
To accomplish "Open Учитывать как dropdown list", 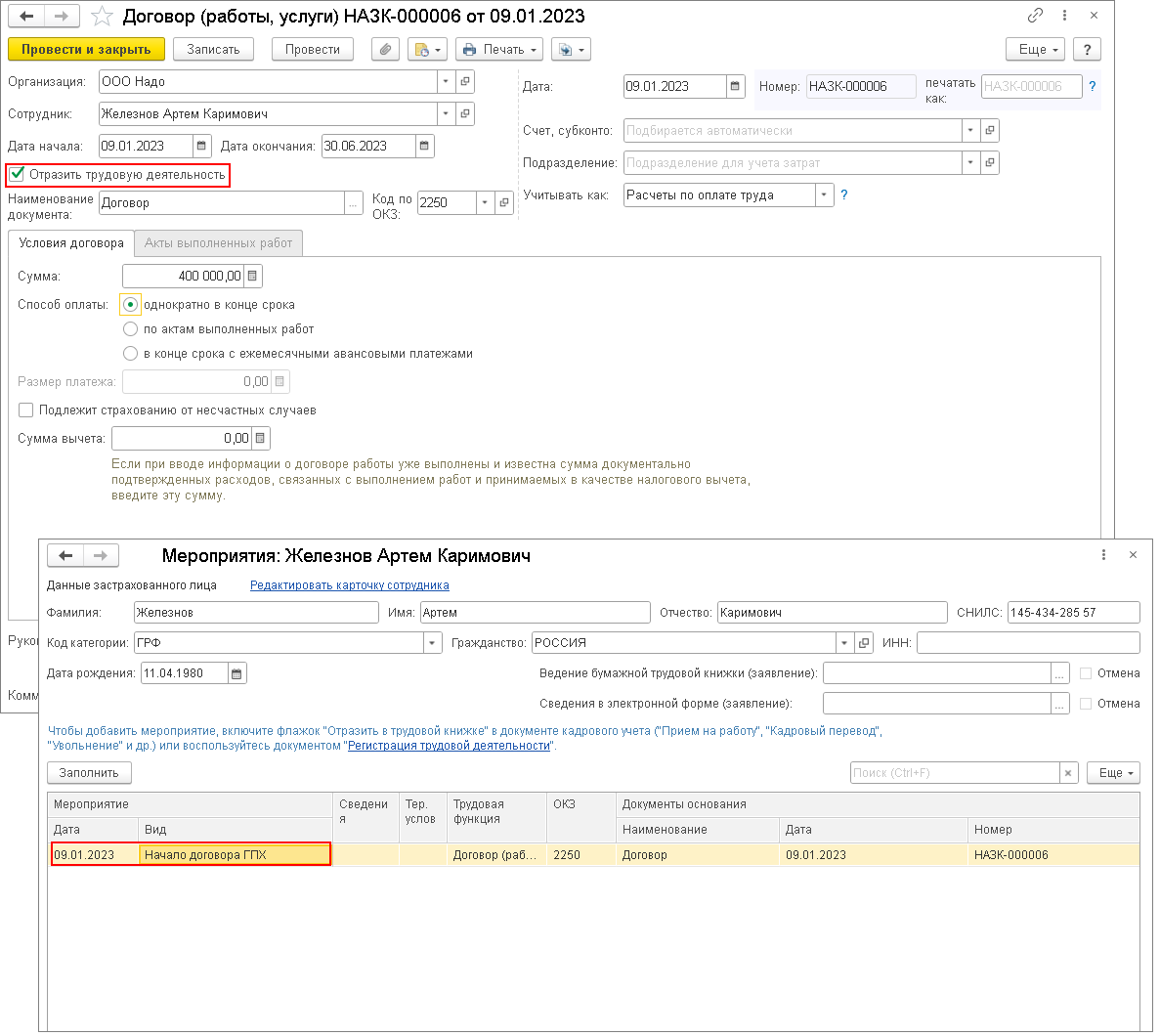I will pos(824,195).
